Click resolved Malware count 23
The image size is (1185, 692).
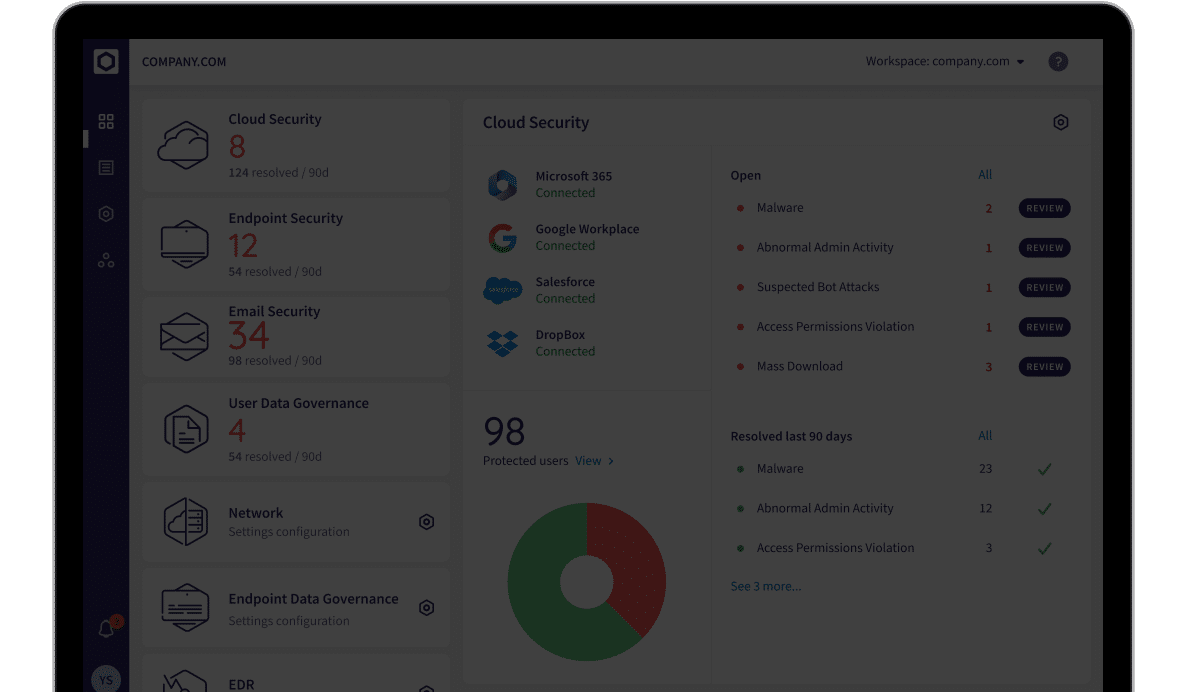click(x=985, y=469)
